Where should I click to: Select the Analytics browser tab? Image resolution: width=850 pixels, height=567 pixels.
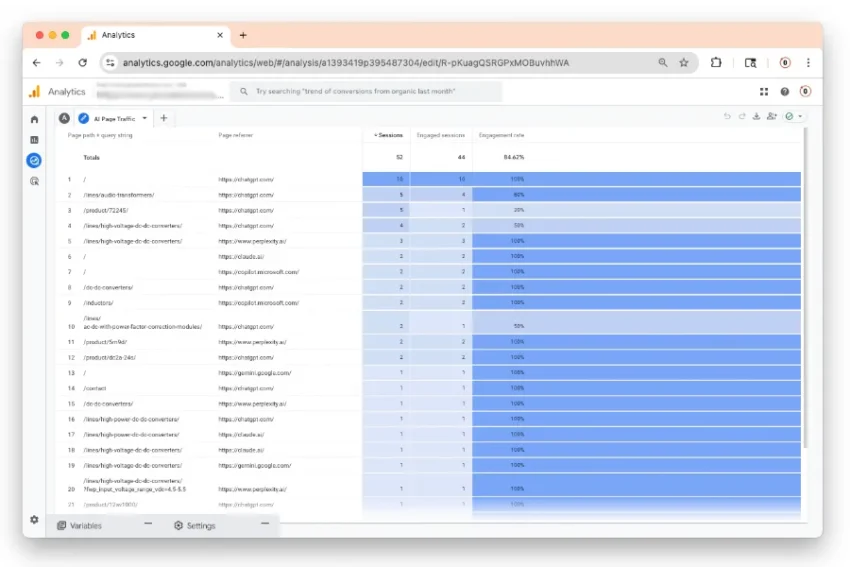(x=156, y=35)
